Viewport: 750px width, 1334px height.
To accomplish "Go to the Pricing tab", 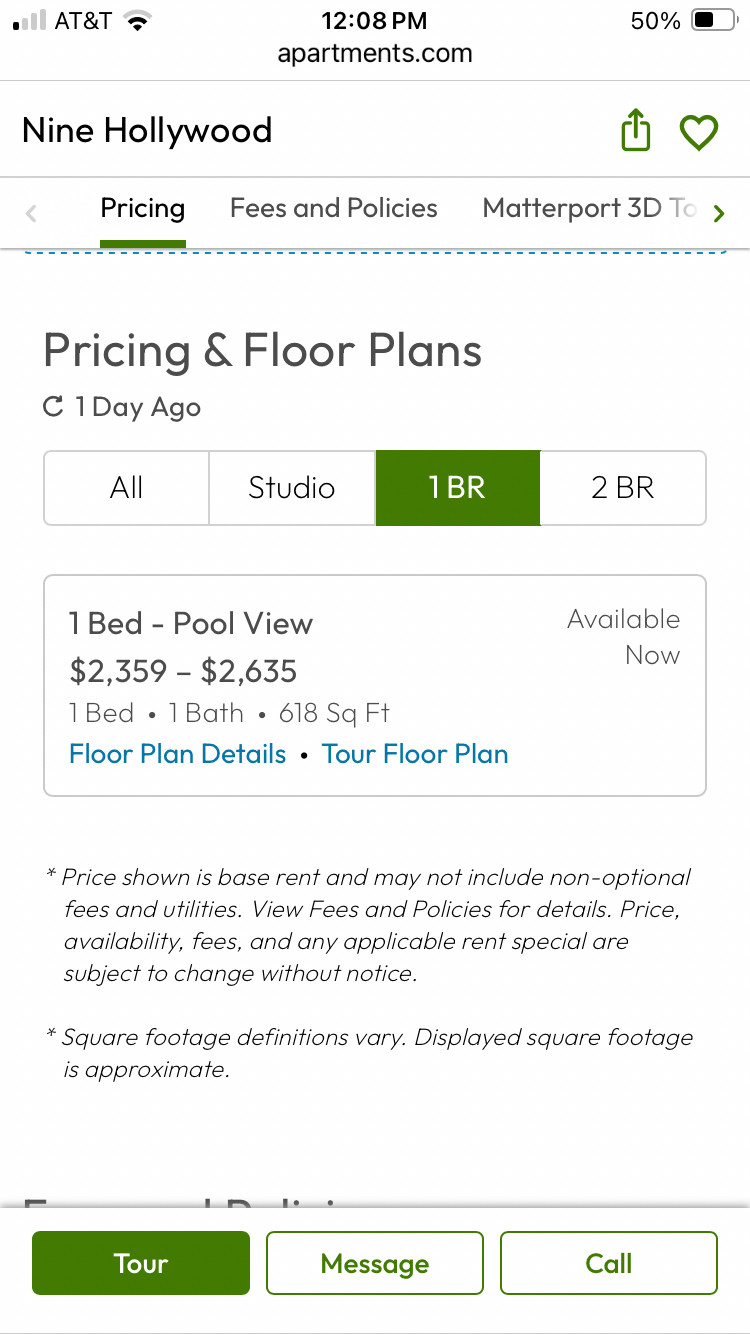I will click(x=143, y=208).
